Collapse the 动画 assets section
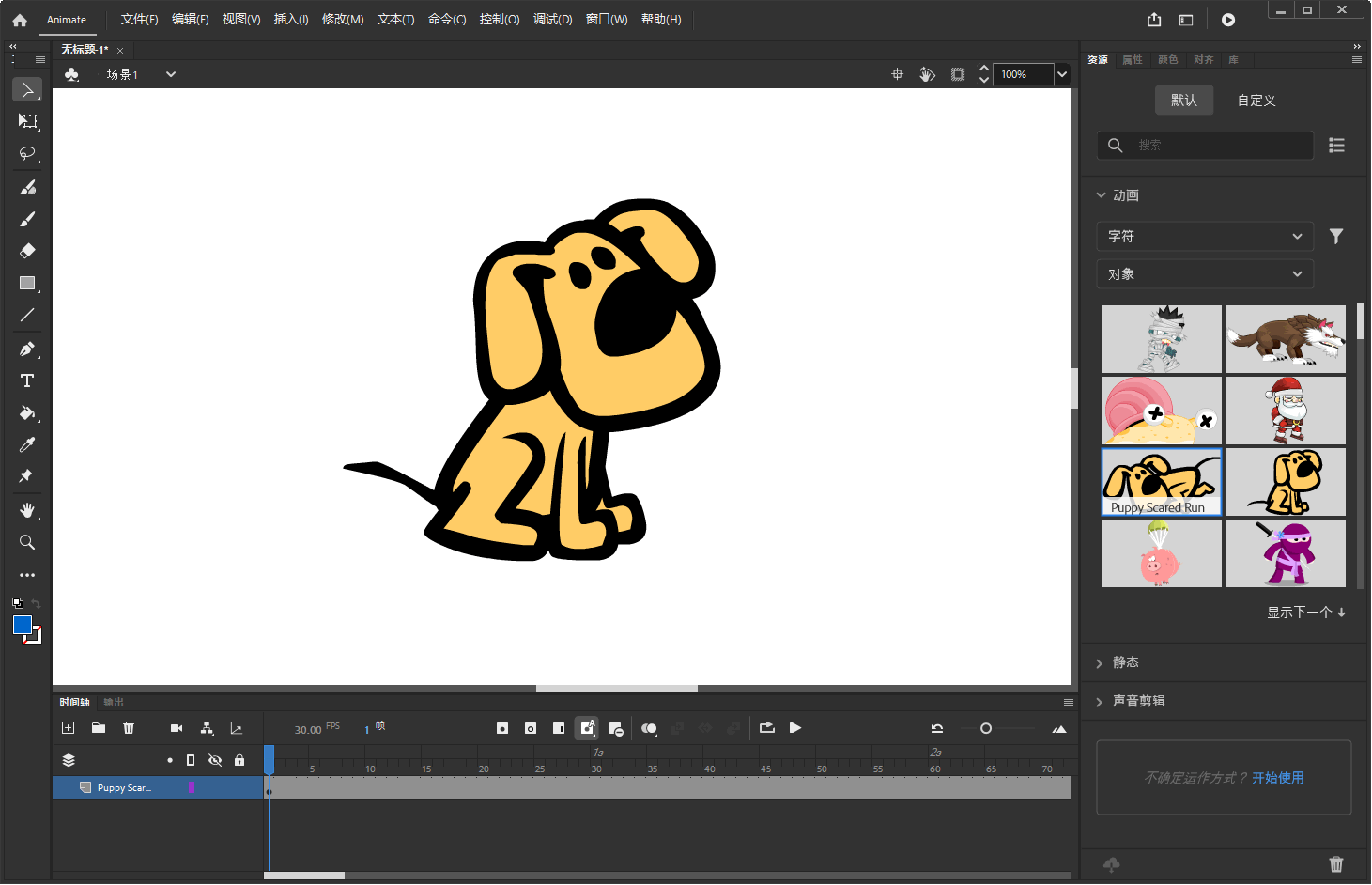The height and width of the screenshot is (885, 1372). [x=1101, y=194]
